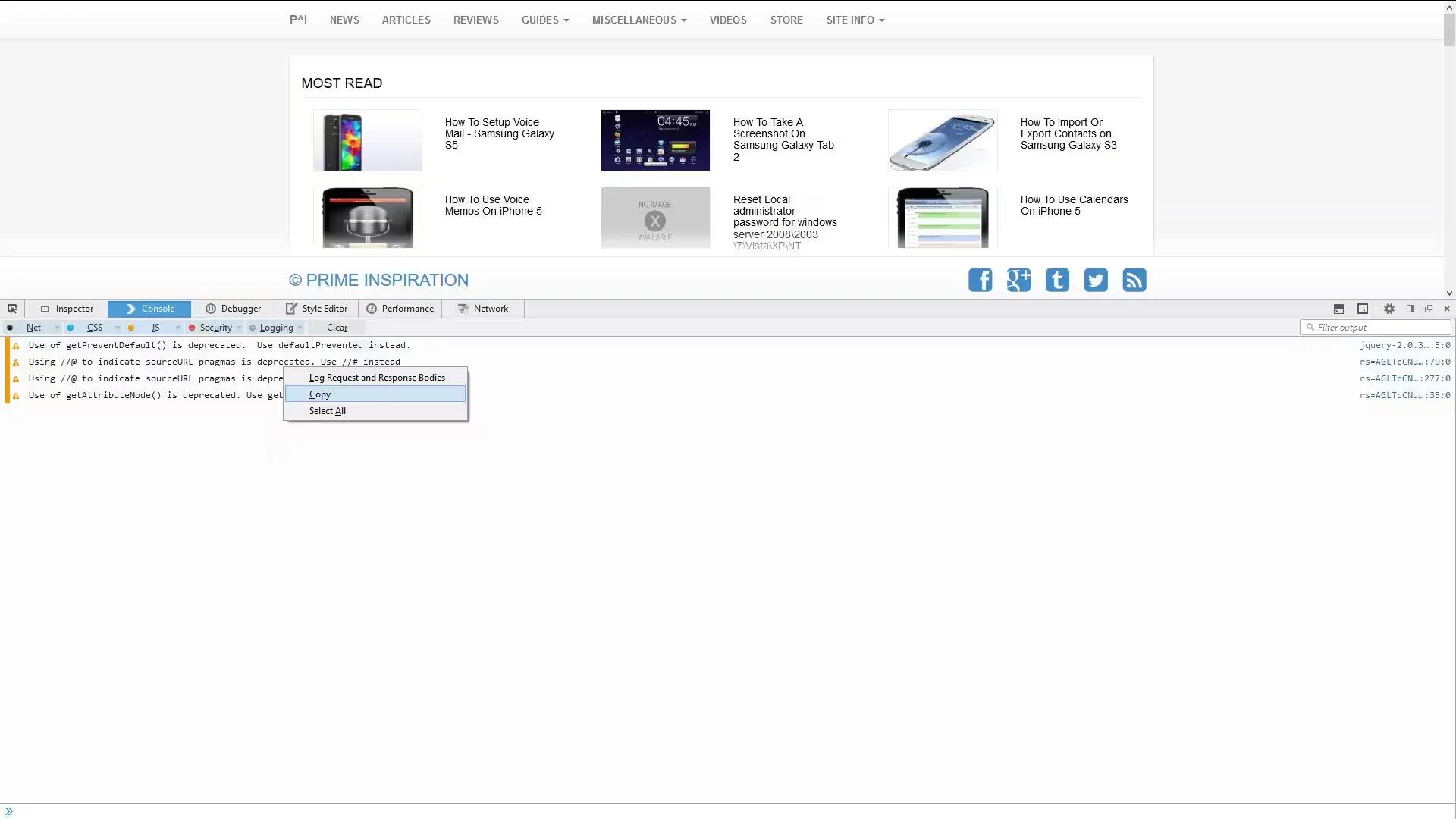Switch to the Network tab

[483, 309]
